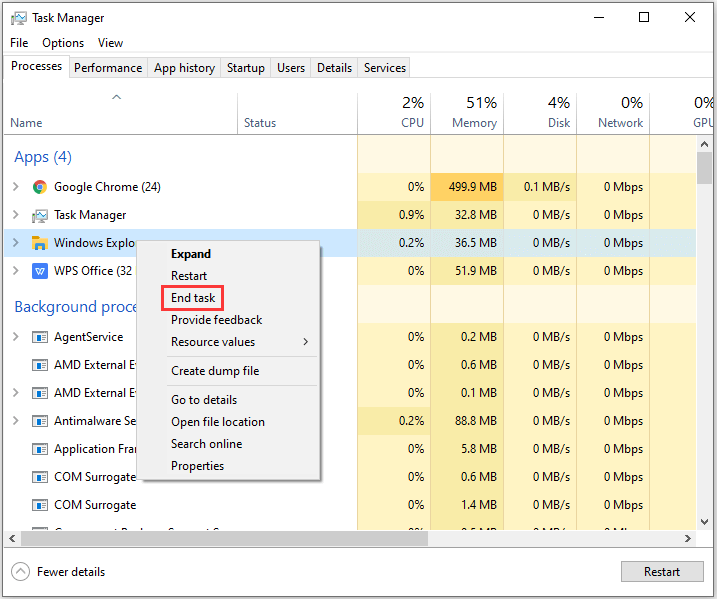The height and width of the screenshot is (599, 717).
Task: Switch to the Services tab
Action: tap(385, 68)
